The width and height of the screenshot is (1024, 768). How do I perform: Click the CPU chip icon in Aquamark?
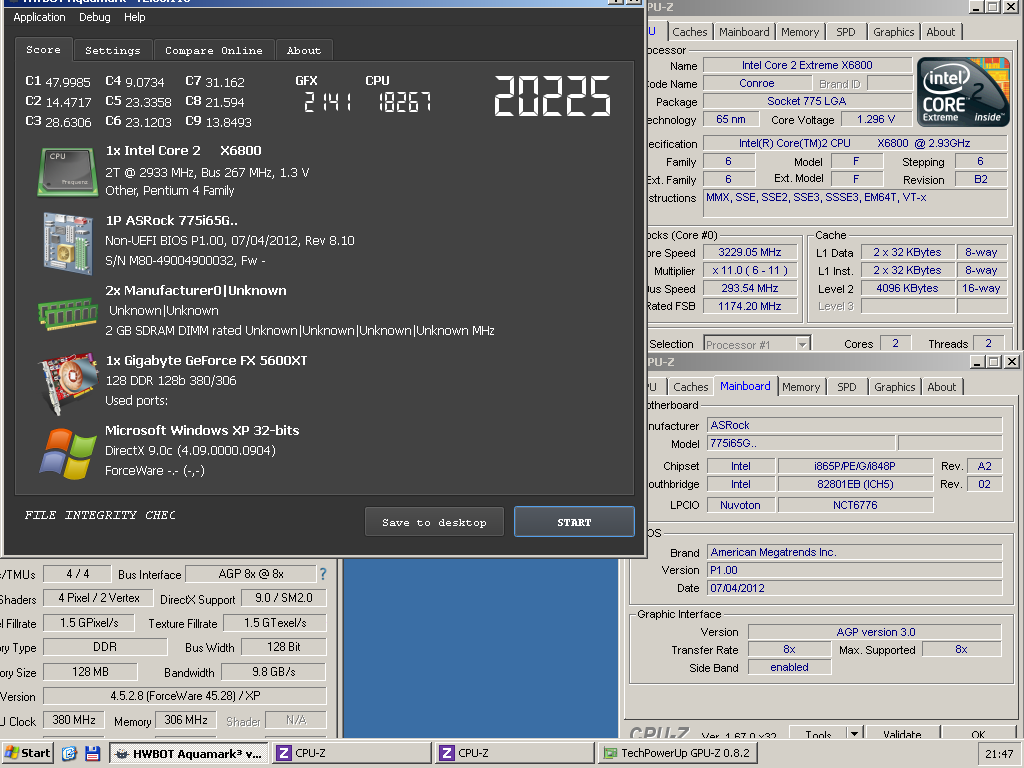point(67,172)
